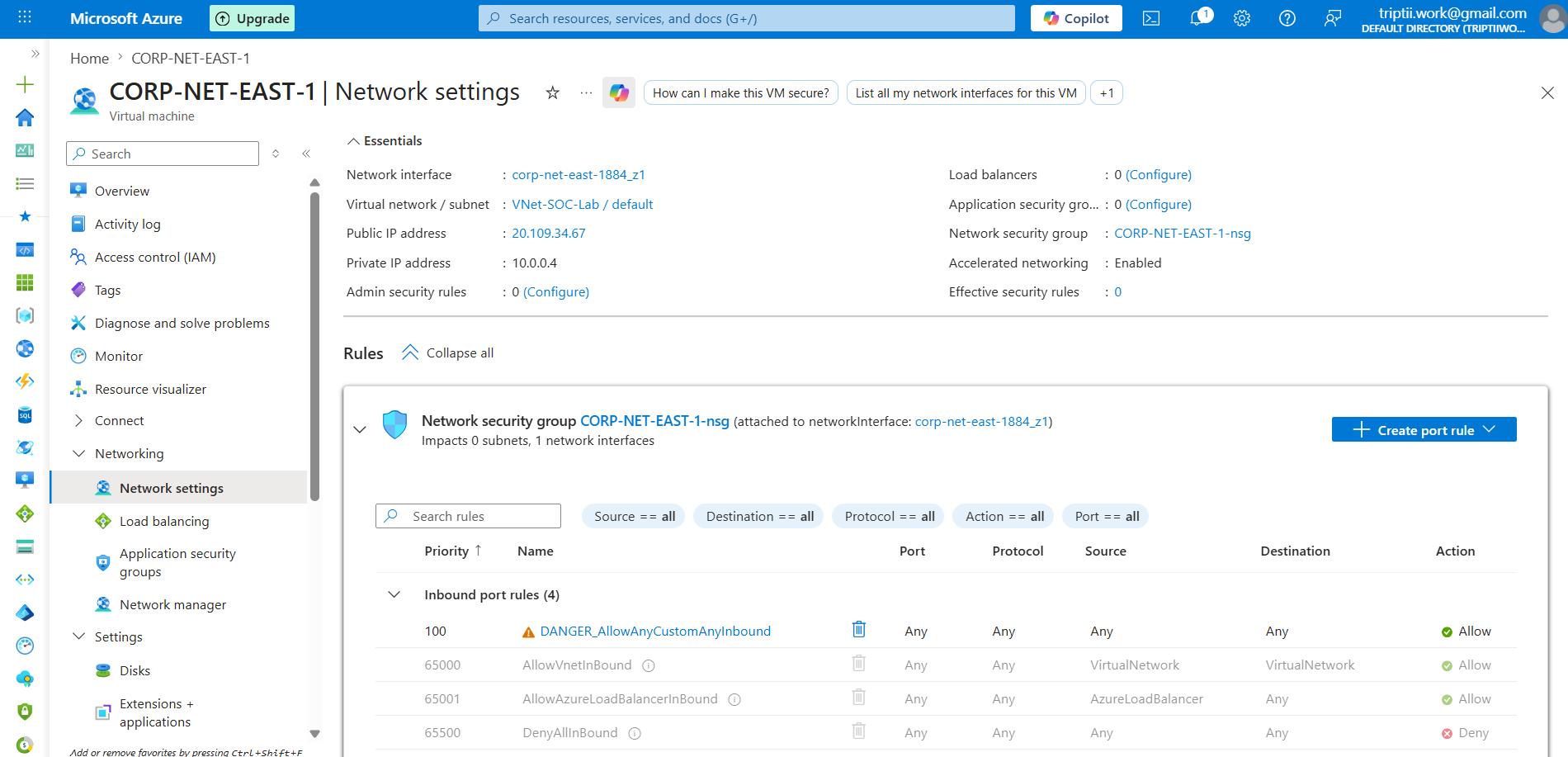
Task: Delete the DANGER_AllowAnyCustomAnyInbound rule
Action: click(859, 630)
